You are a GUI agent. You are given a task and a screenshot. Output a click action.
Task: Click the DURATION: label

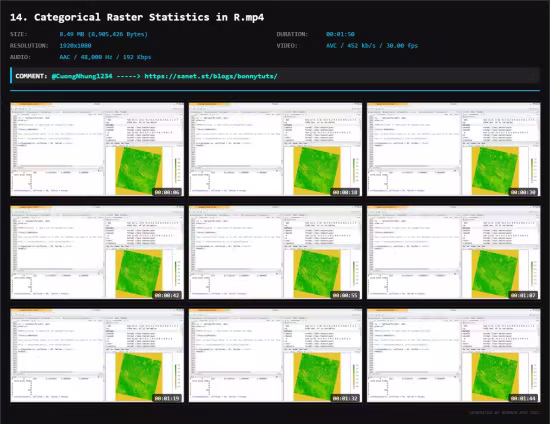(x=292, y=34)
